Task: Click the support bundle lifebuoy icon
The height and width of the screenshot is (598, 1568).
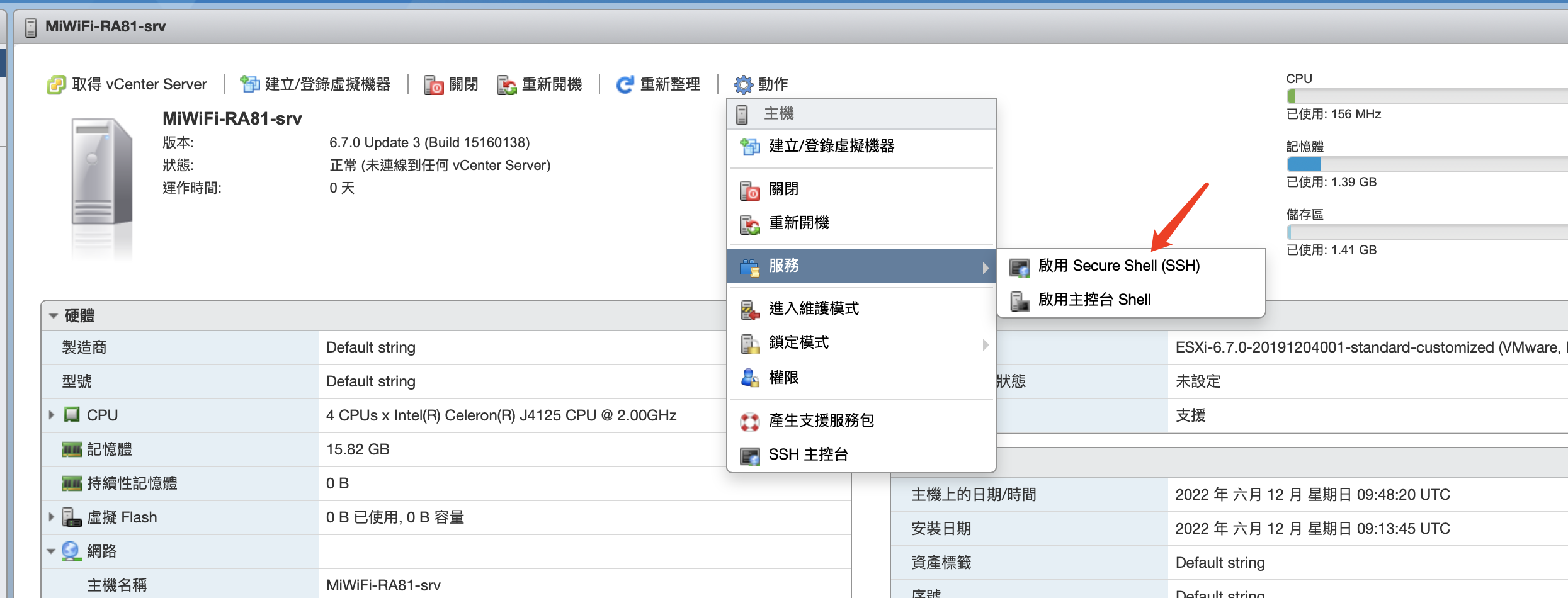Action: pyautogui.click(x=749, y=421)
